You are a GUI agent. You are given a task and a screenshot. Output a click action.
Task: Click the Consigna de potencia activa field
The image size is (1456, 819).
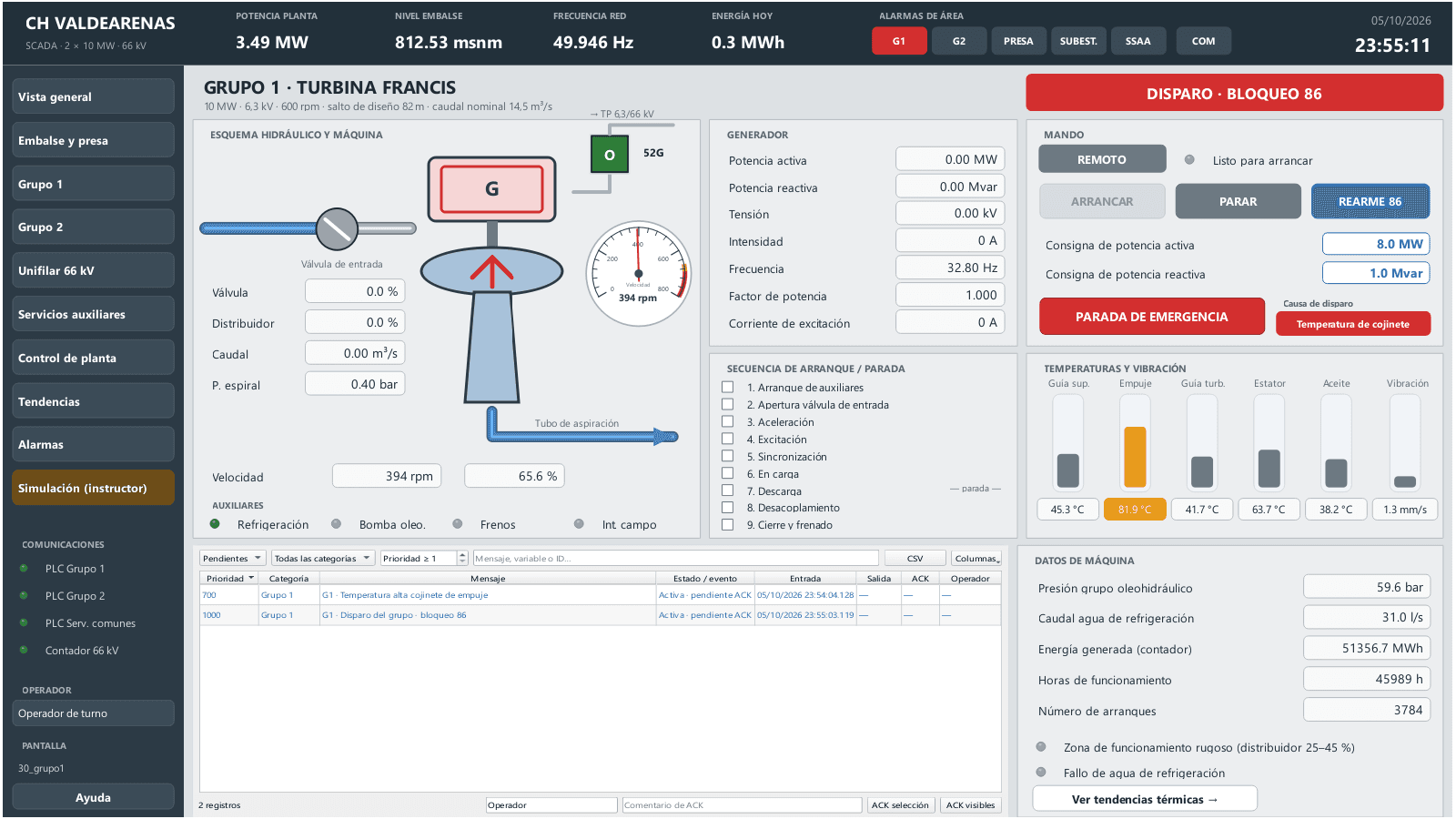point(1376,244)
